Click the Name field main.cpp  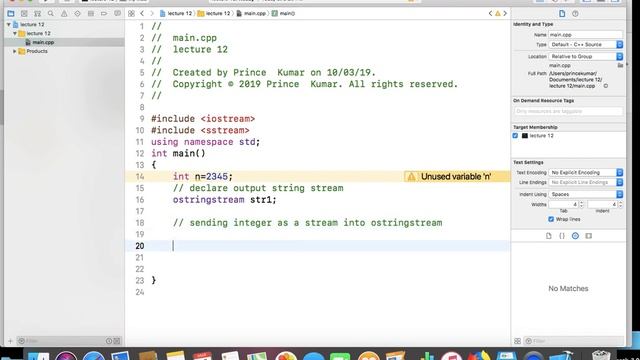pos(586,35)
